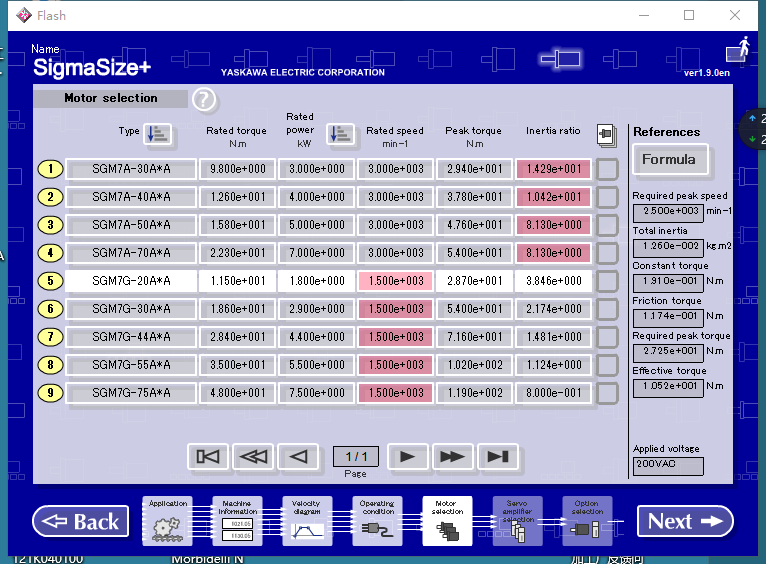Select motor number 3 yellow badge

click(x=50, y=225)
